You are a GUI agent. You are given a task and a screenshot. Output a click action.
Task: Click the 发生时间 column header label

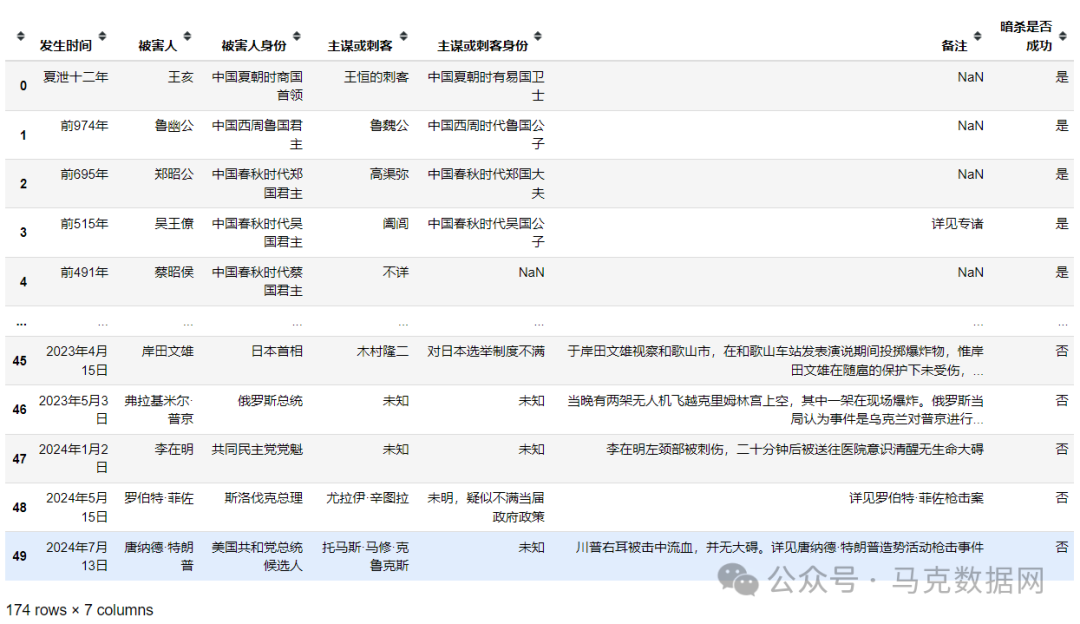click(66, 44)
